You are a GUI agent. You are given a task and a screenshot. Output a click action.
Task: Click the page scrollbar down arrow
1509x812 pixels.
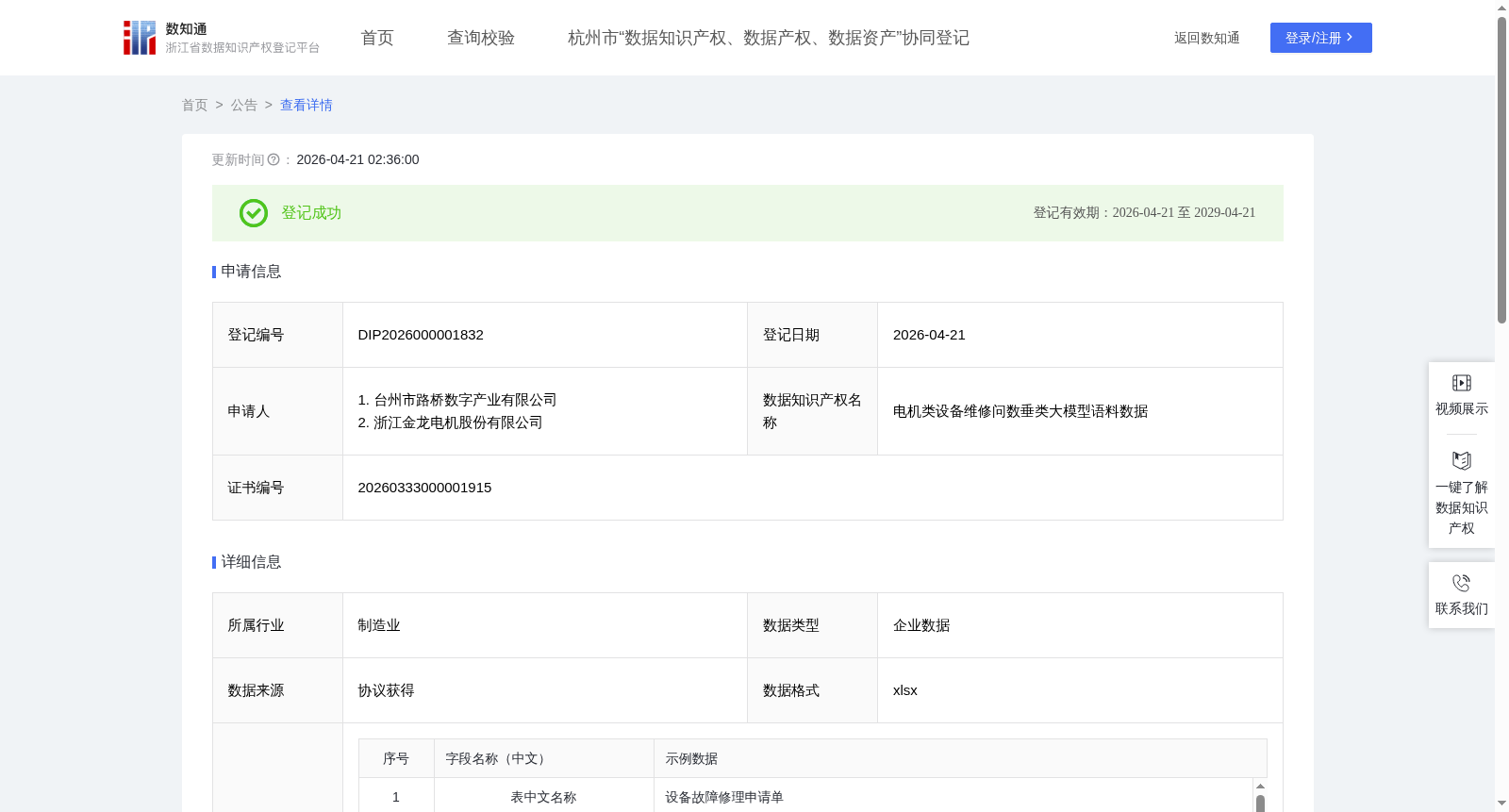tap(1501, 804)
